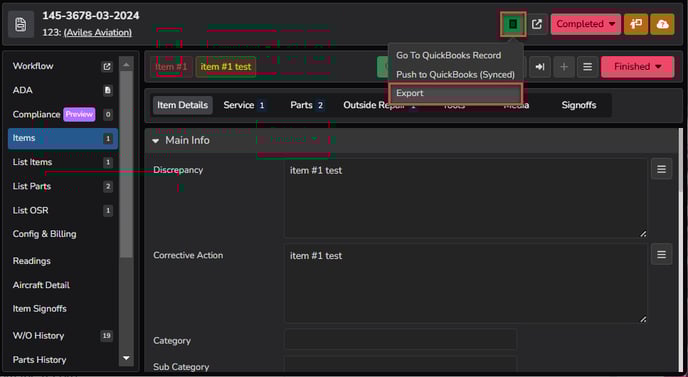
Task: Click the Sub Category input field
Action: [401, 365]
